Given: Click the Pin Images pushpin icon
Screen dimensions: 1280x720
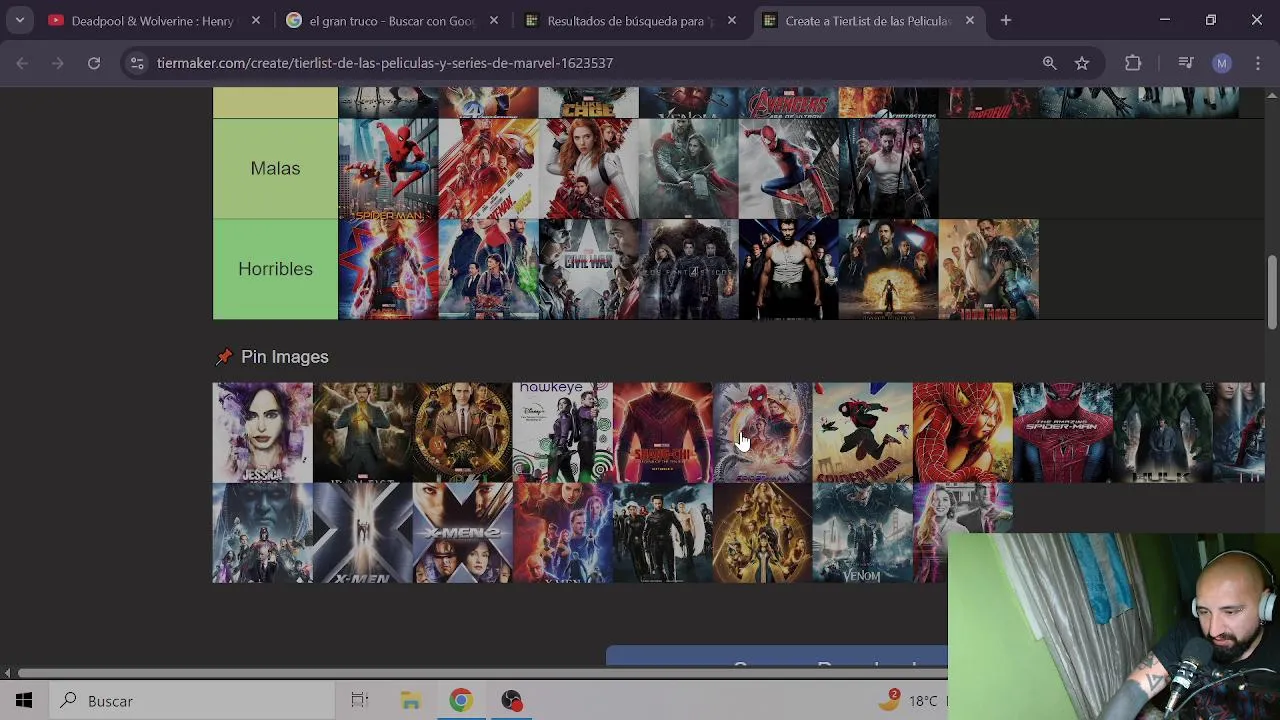Looking at the screenshot, I should click(224, 357).
